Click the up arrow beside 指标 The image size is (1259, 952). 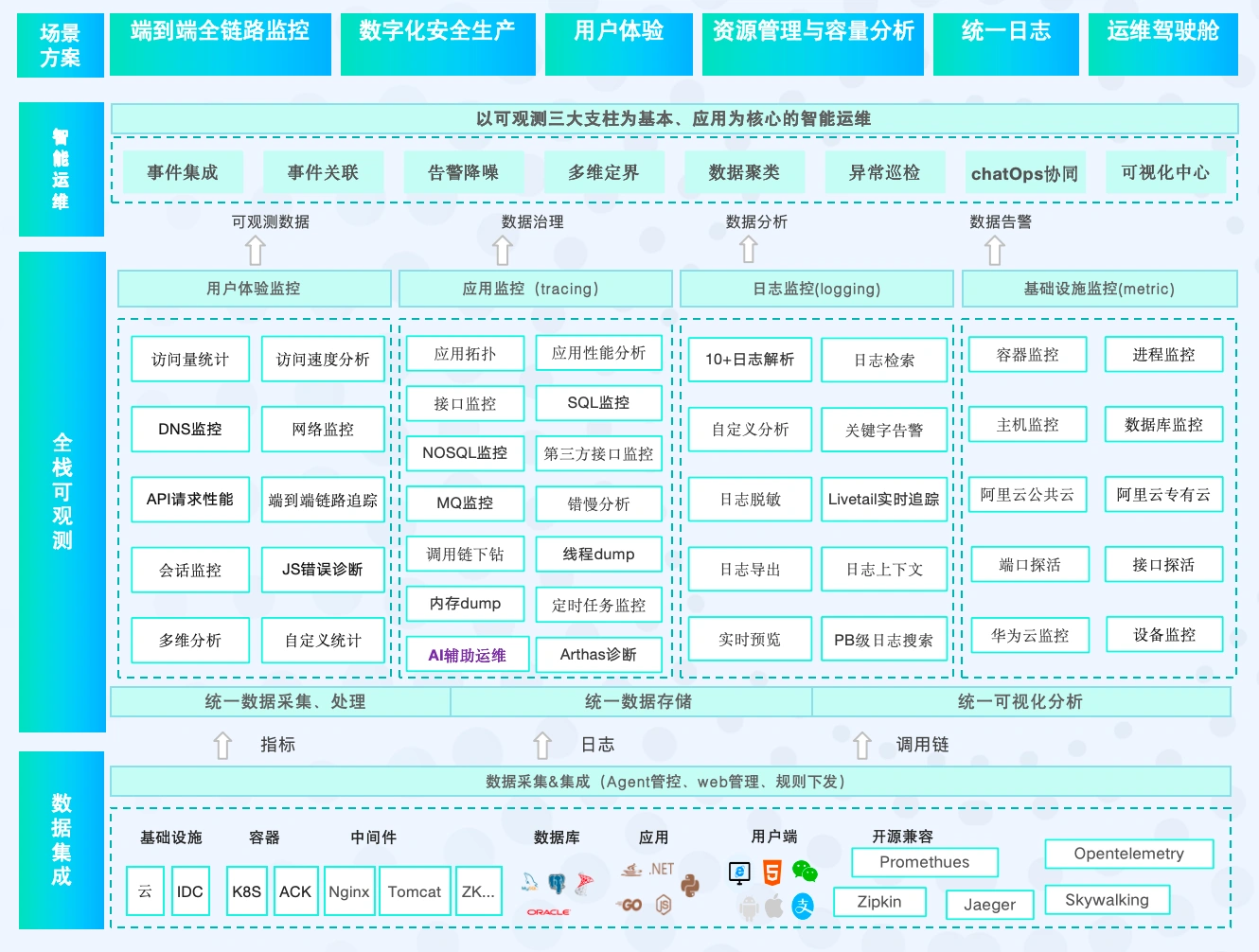click(222, 746)
